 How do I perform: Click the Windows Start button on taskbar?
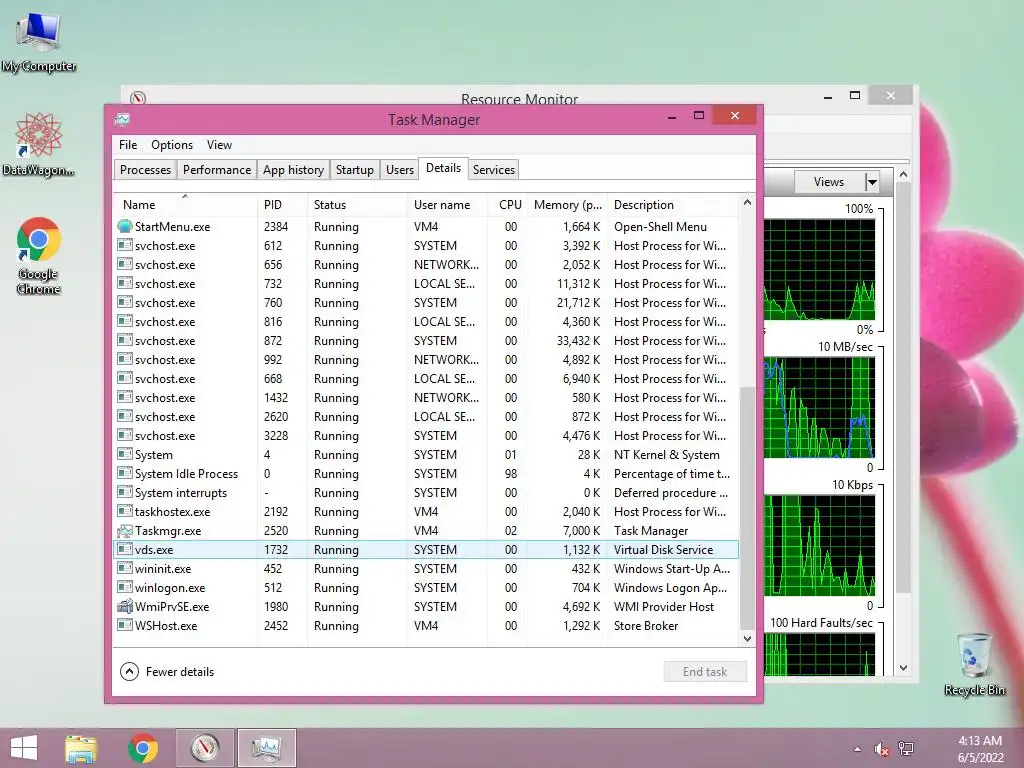[24, 748]
